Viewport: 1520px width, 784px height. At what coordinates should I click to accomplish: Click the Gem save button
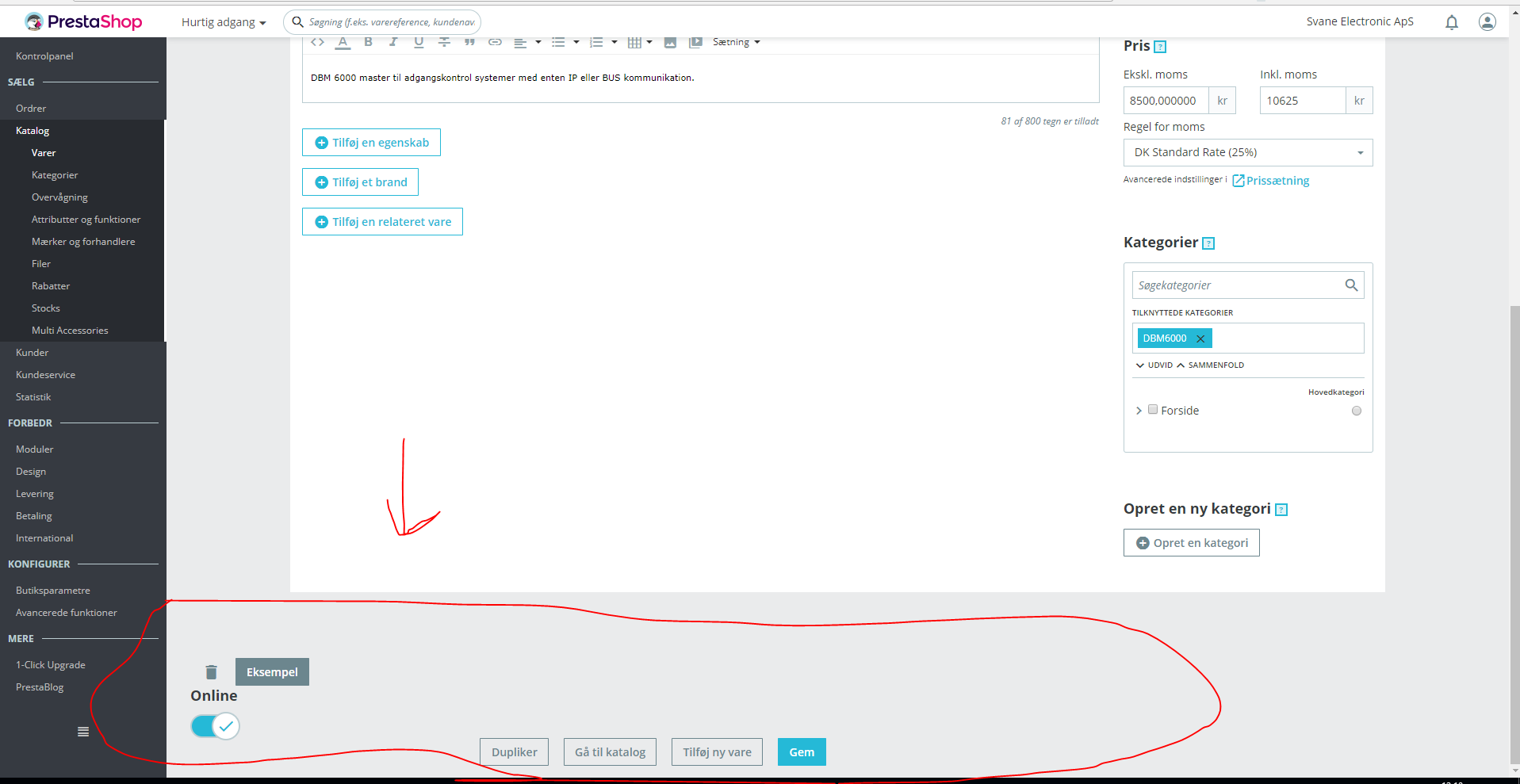(802, 752)
